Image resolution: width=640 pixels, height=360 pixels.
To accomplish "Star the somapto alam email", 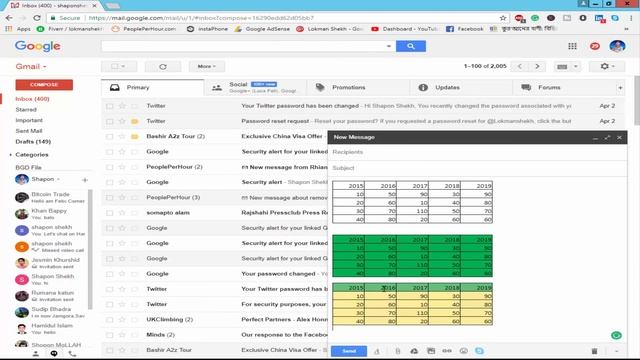I will pos(122,213).
